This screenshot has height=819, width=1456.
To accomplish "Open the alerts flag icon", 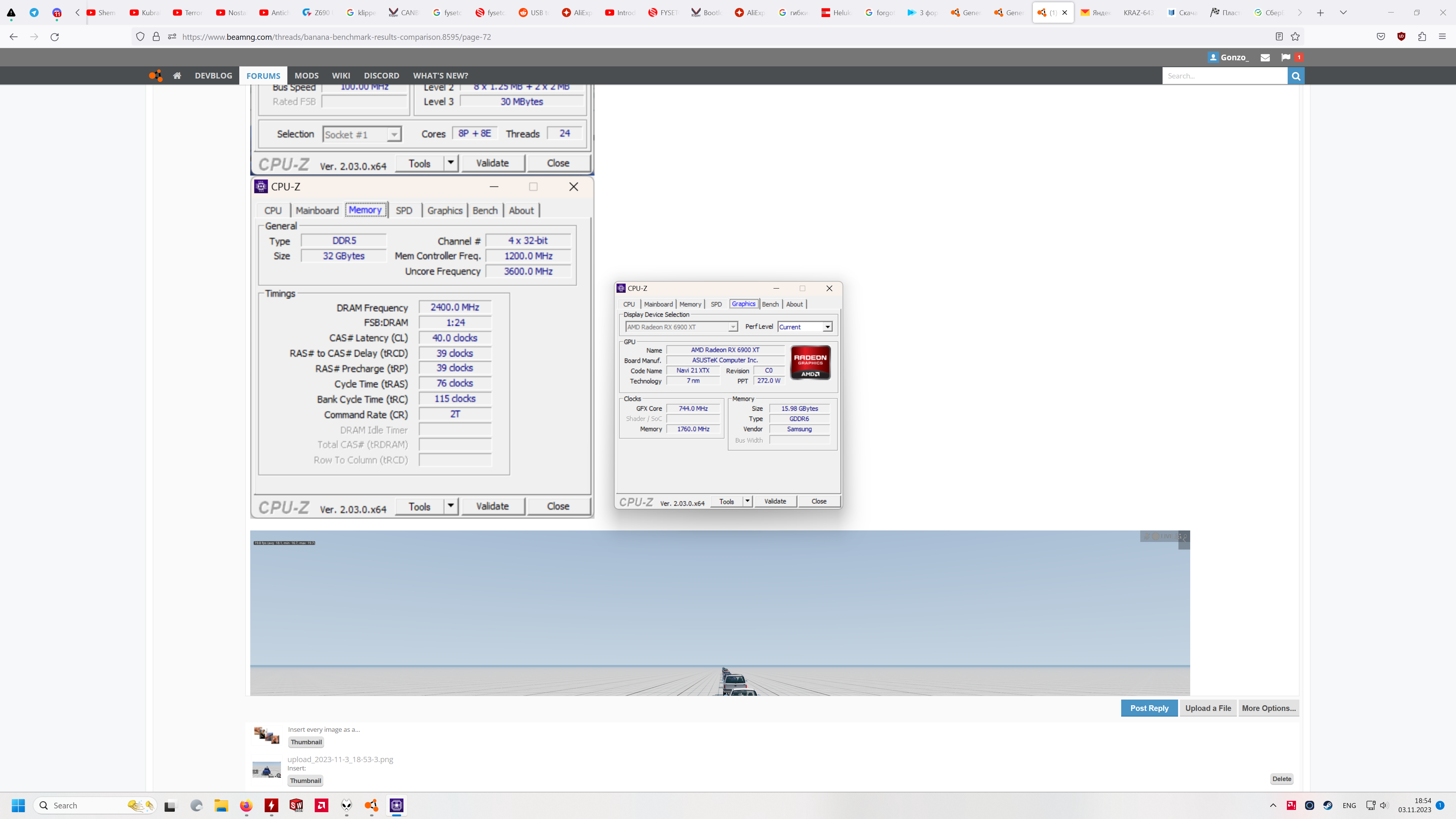I will click(x=1285, y=57).
